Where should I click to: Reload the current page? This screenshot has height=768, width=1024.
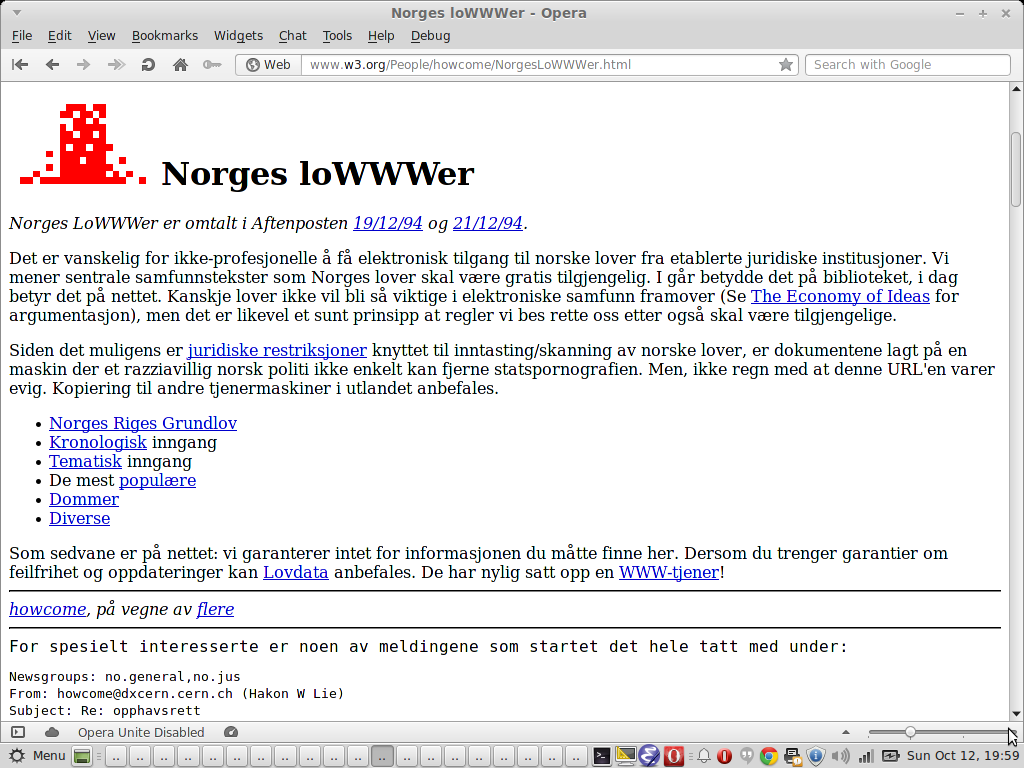[148, 65]
